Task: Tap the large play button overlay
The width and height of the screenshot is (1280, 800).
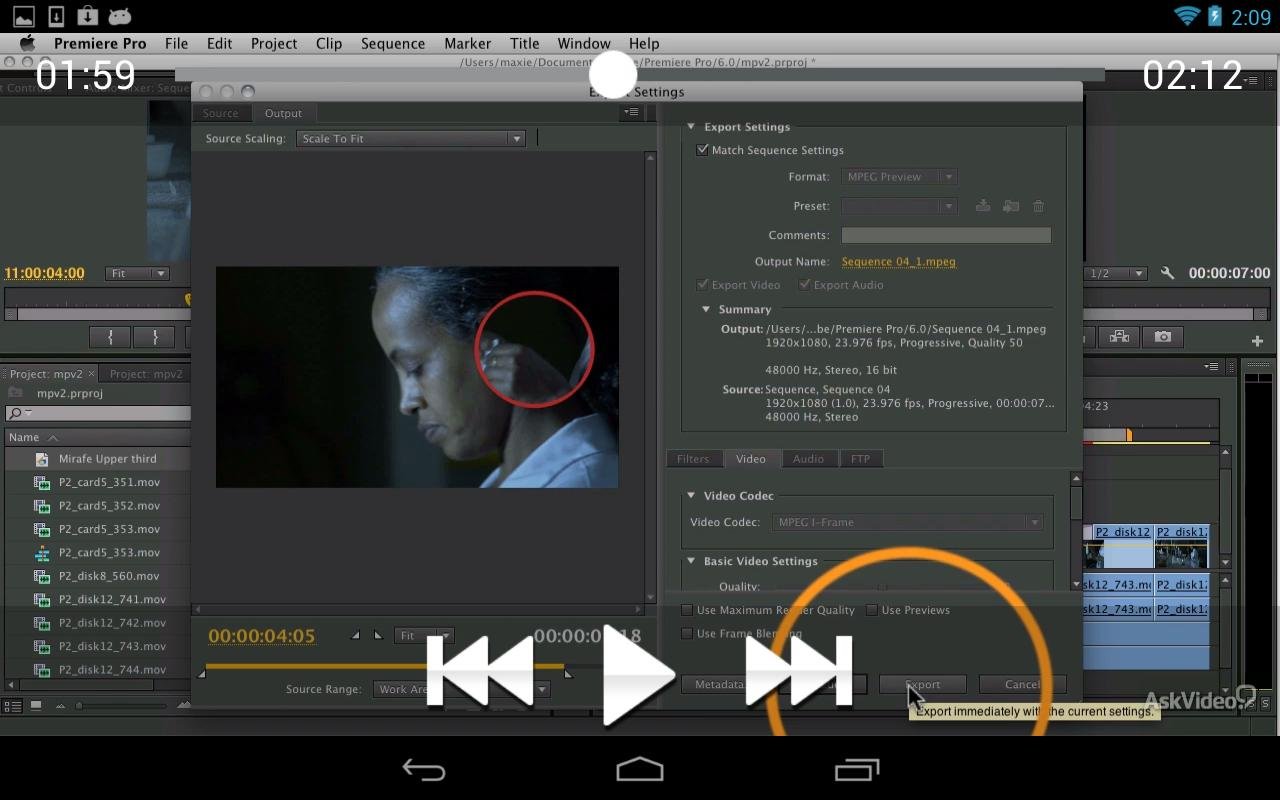Action: [x=638, y=676]
